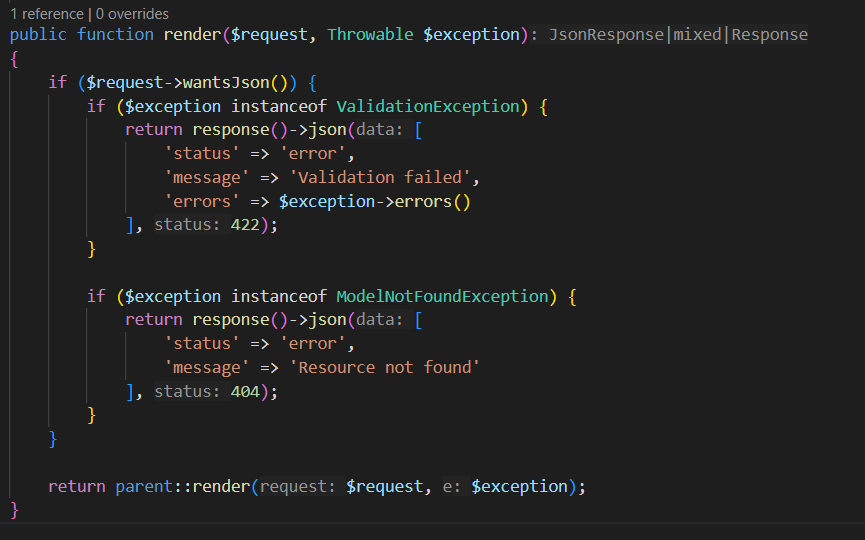Image resolution: width=865 pixels, height=540 pixels.
Task: Click the Throwable type hint
Action: coord(371,34)
